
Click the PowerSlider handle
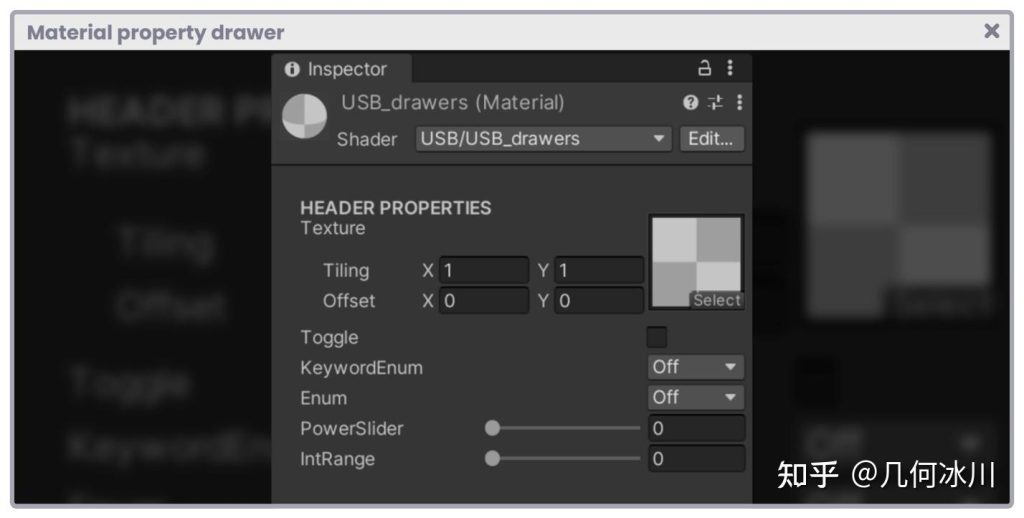pyautogui.click(x=492, y=428)
